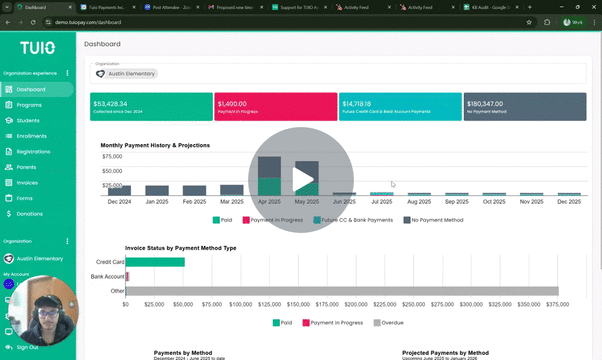Open the three-dot menu beside Organization experience
The width and height of the screenshot is (602, 360).
click(x=67, y=73)
